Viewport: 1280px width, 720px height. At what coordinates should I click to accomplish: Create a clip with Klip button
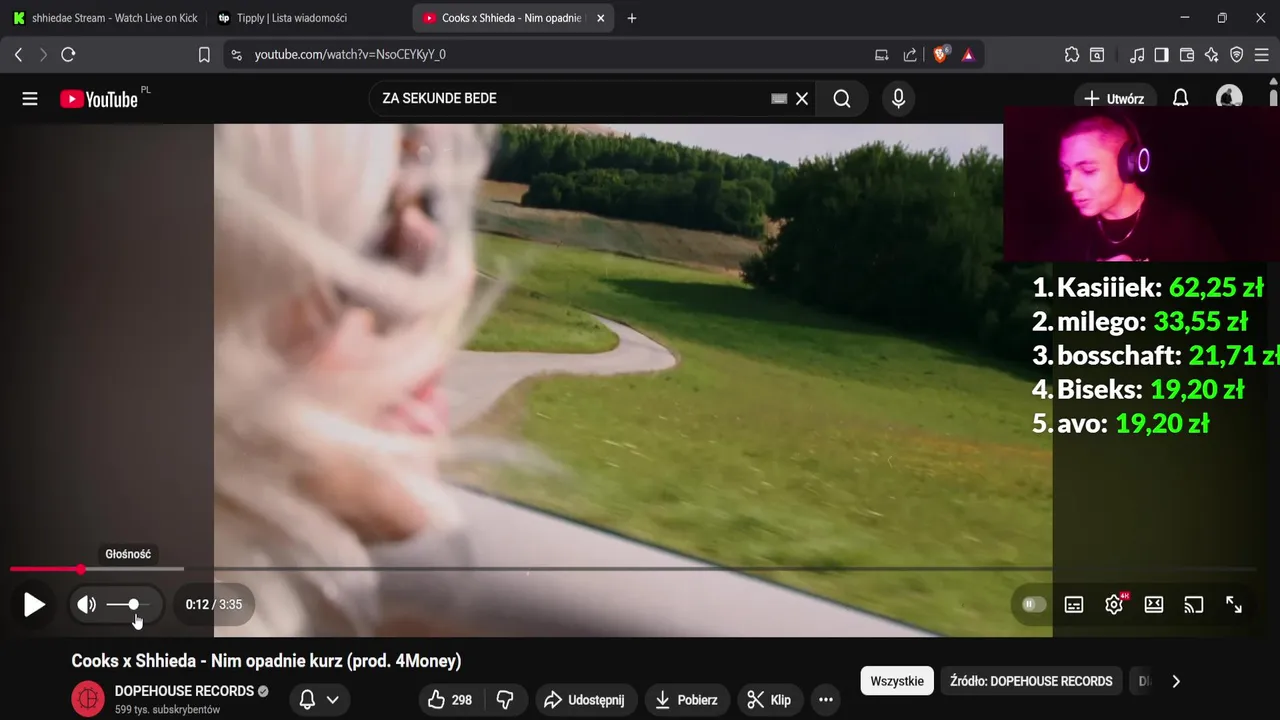pos(770,699)
